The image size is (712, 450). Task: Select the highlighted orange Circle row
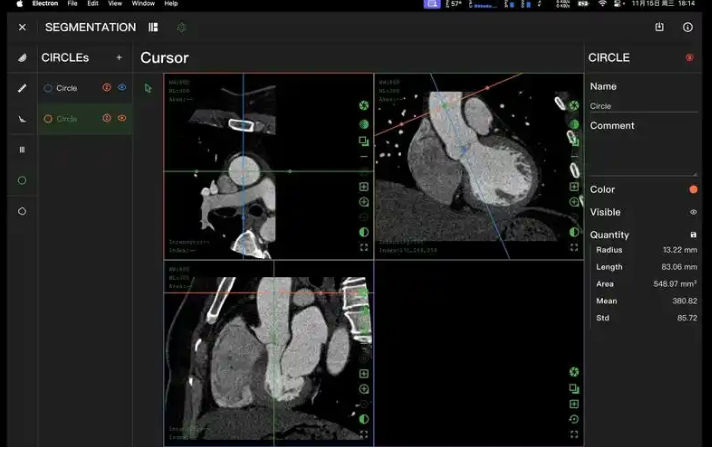[85, 119]
